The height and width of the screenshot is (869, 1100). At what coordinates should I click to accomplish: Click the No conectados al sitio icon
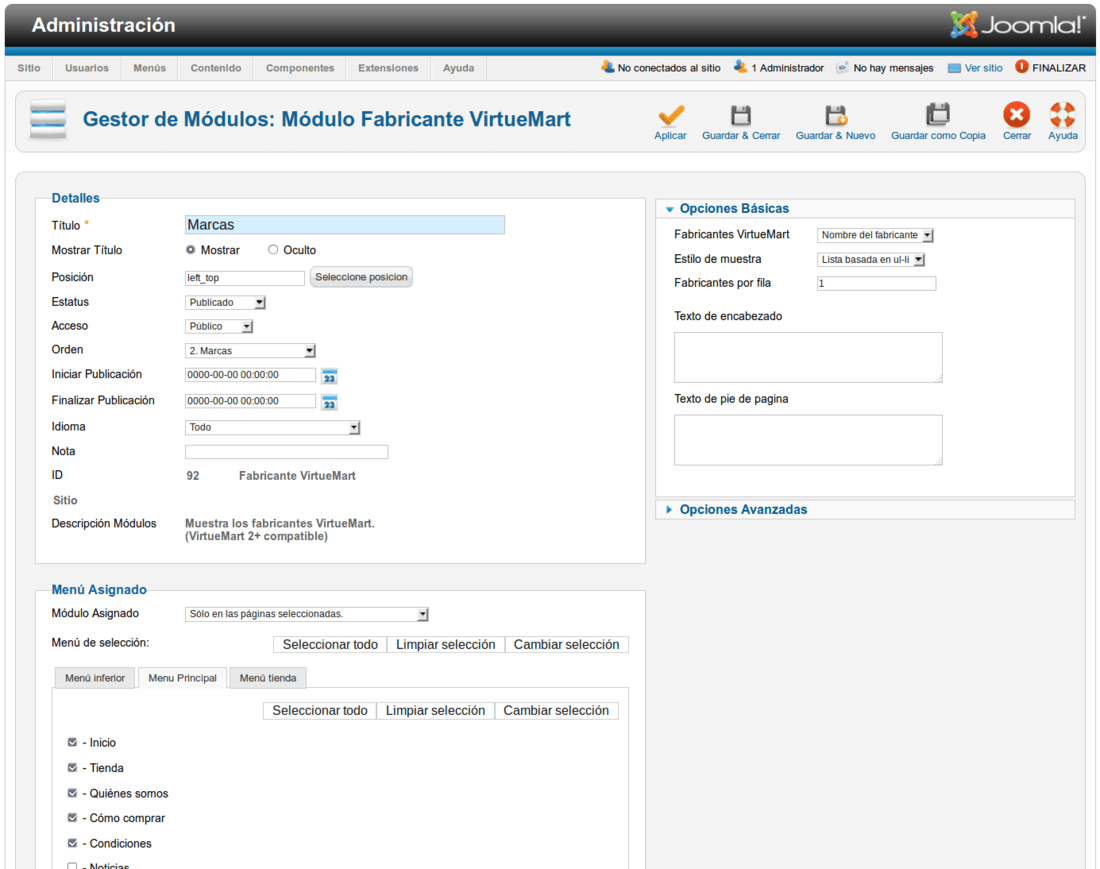click(608, 67)
